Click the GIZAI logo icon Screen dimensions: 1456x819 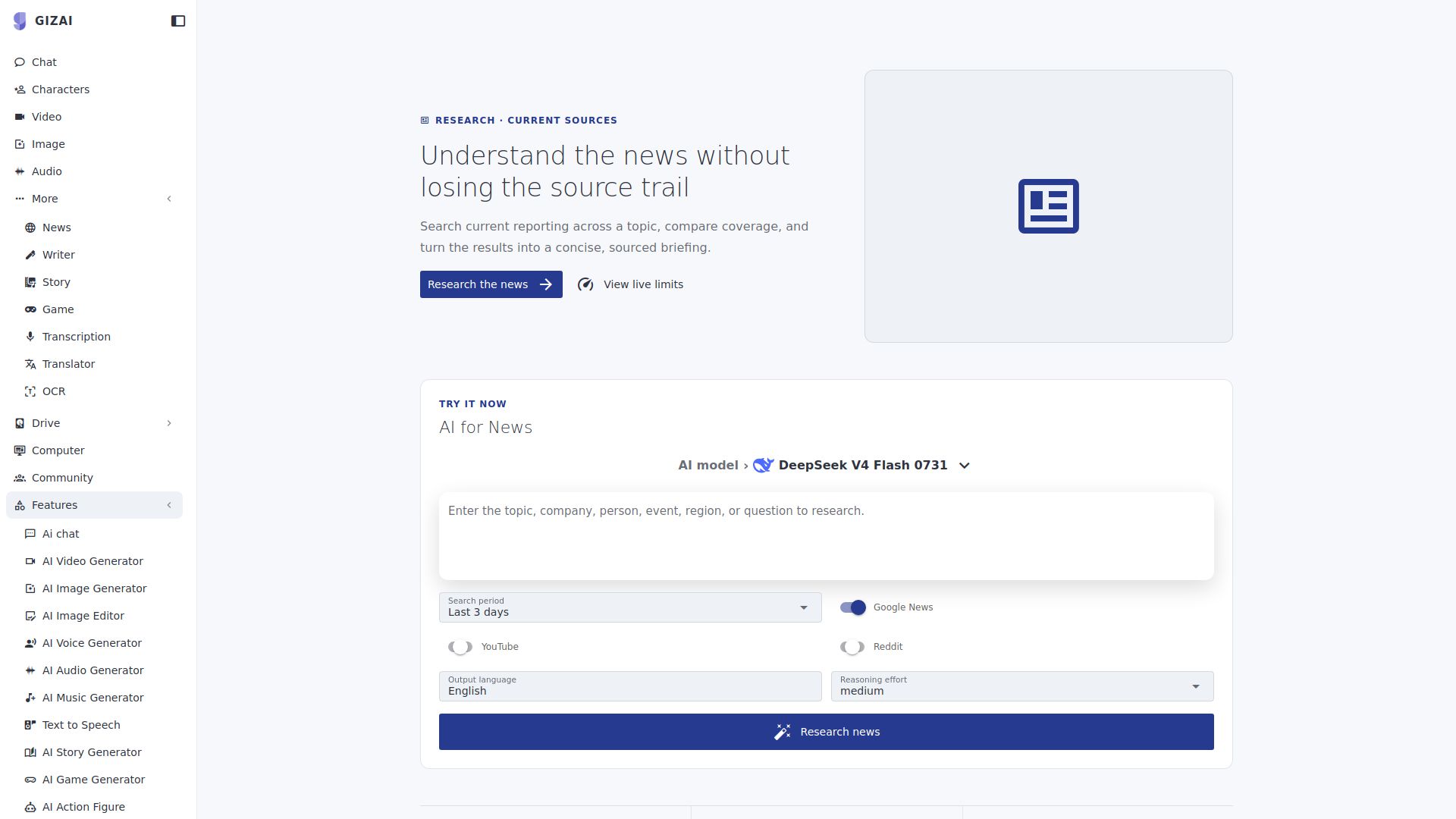(x=20, y=21)
